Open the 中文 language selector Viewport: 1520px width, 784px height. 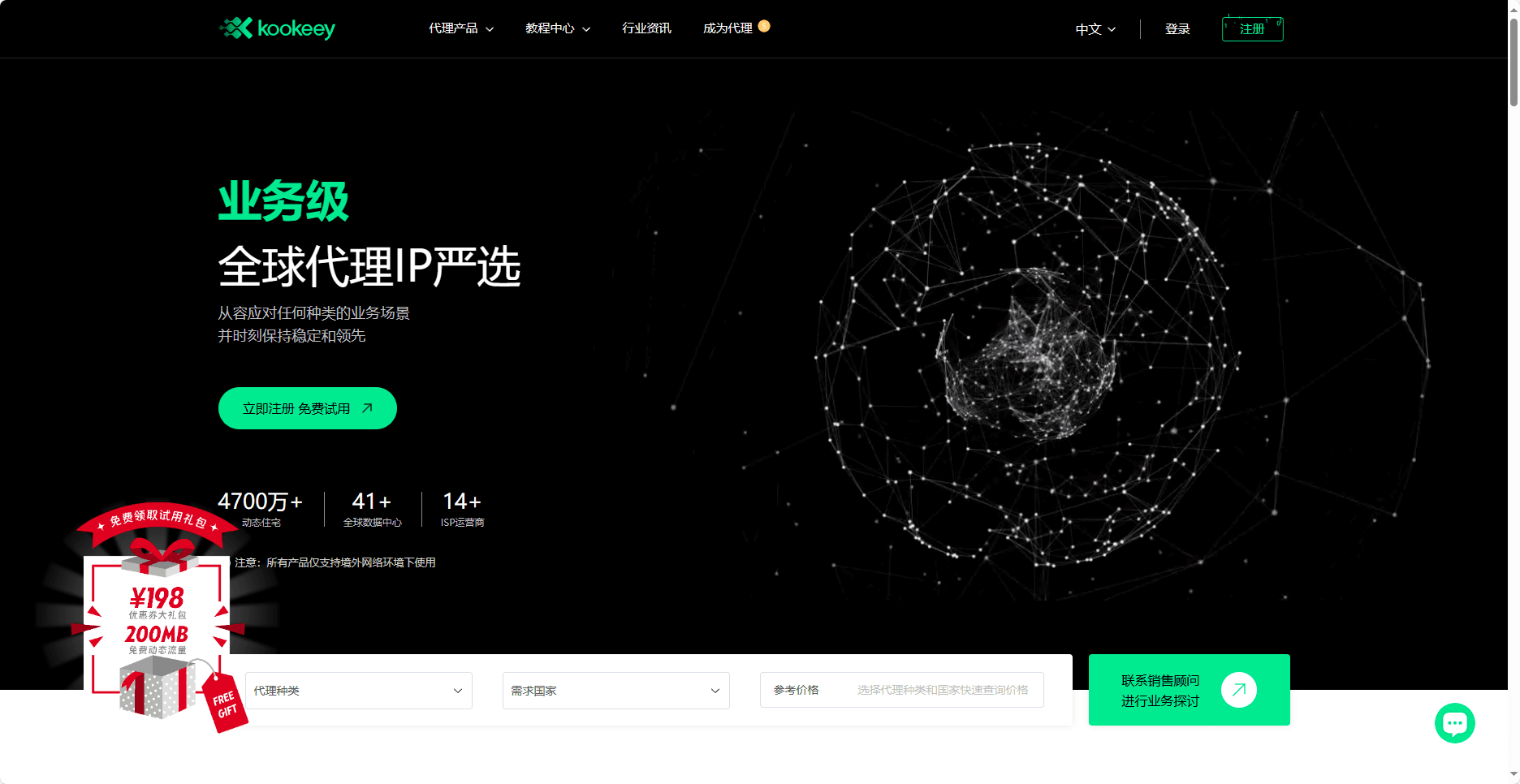pyautogui.click(x=1095, y=29)
